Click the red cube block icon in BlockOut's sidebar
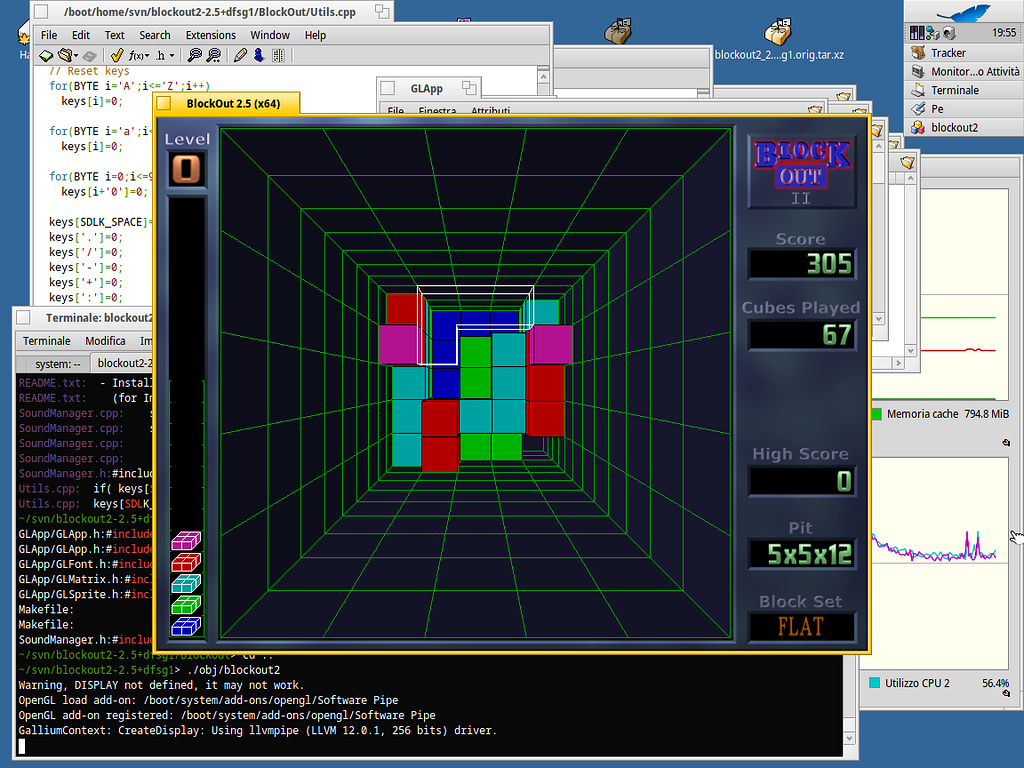 point(187,561)
